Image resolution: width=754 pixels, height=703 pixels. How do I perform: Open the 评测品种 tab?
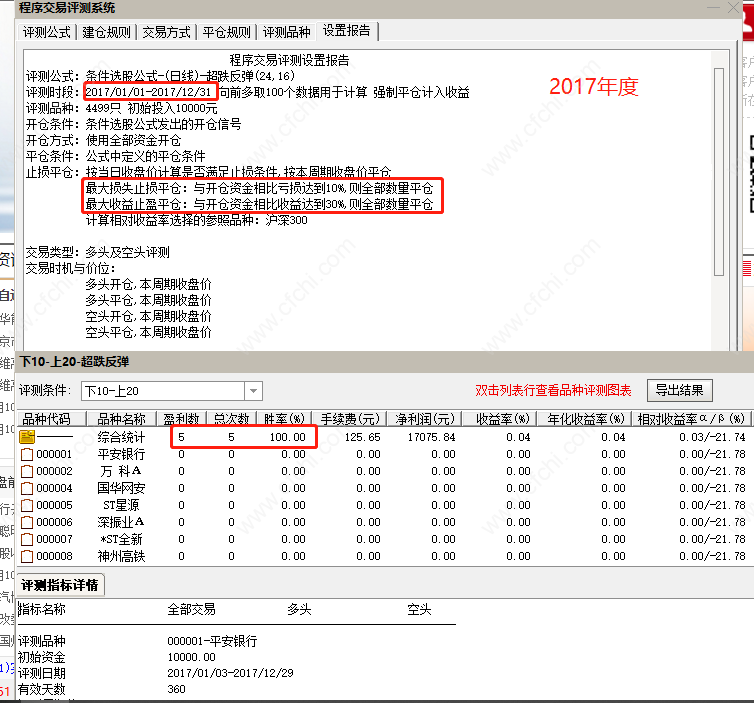coord(287,32)
